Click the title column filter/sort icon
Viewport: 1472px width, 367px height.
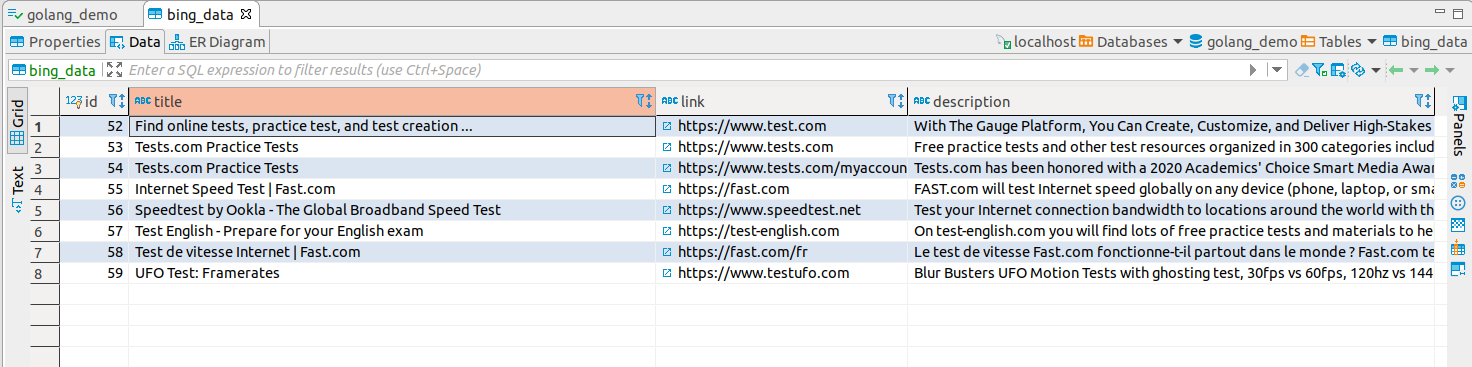[x=643, y=101]
